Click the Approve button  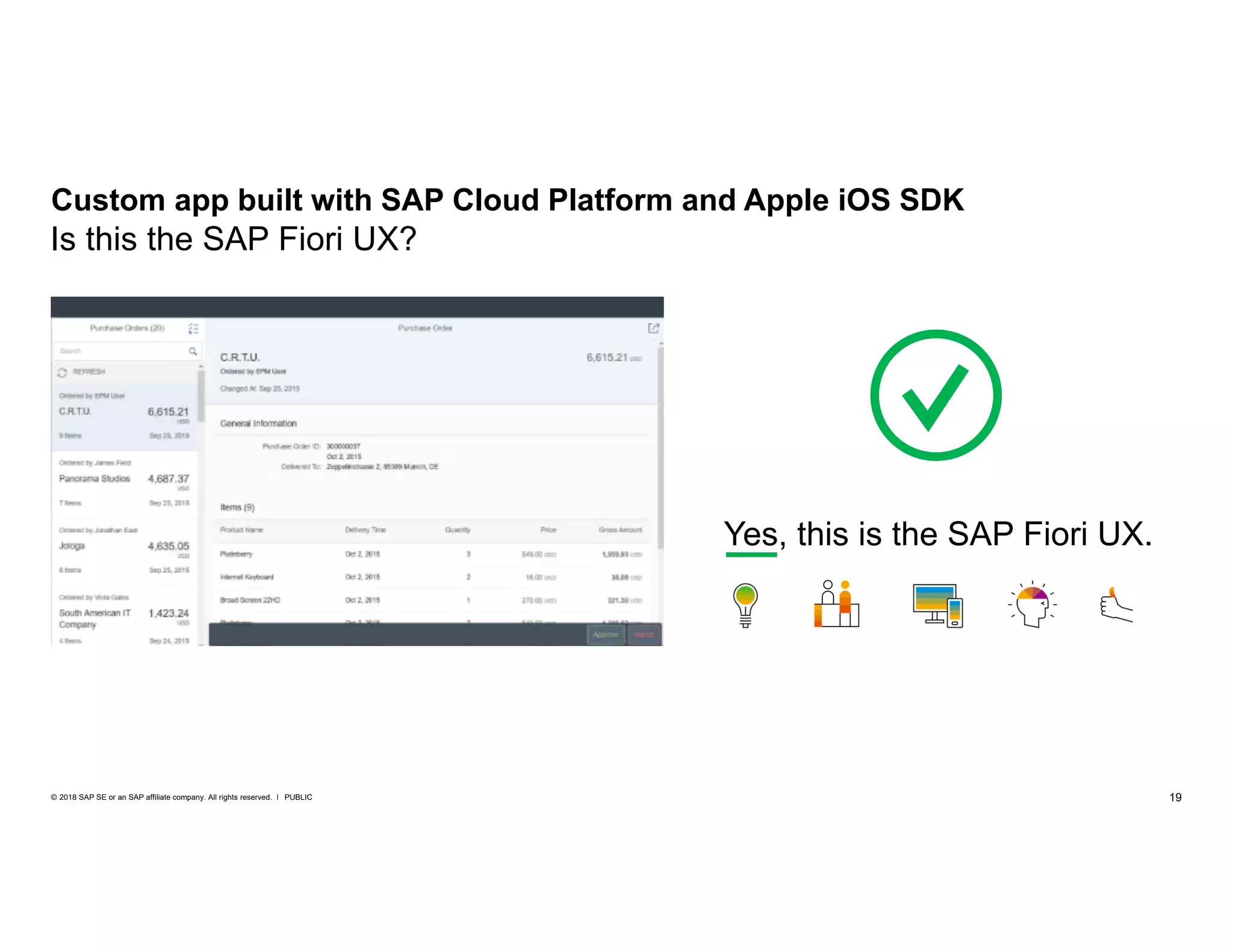click(606, 635)
